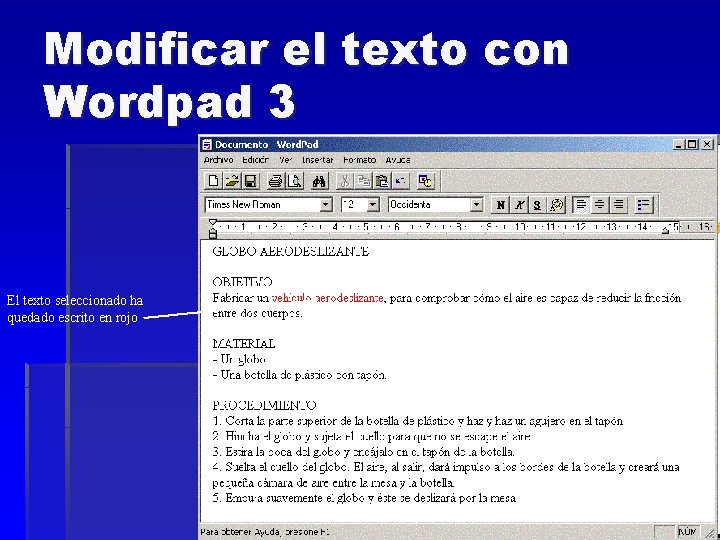Open Print Preview with magnifier page icon
The height and width of the screenshot is (540, 720).
coord(295,181)
